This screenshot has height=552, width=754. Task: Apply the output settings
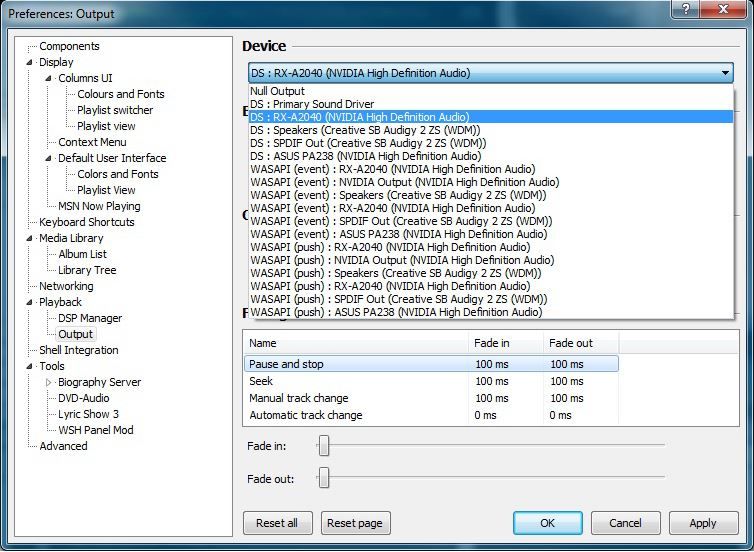coord(704,523)
